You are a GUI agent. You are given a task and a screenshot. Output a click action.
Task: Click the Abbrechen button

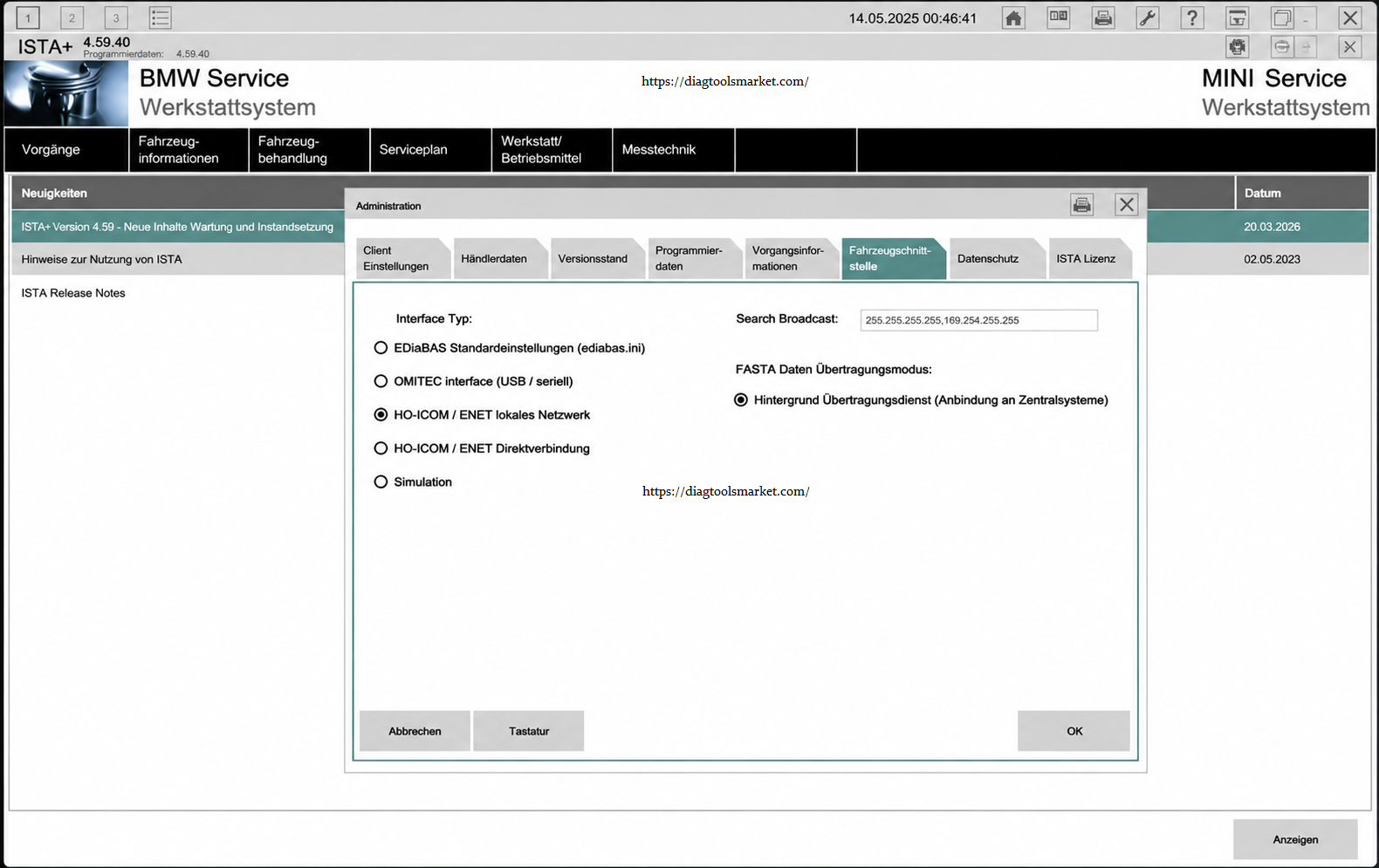click(415, 731)
